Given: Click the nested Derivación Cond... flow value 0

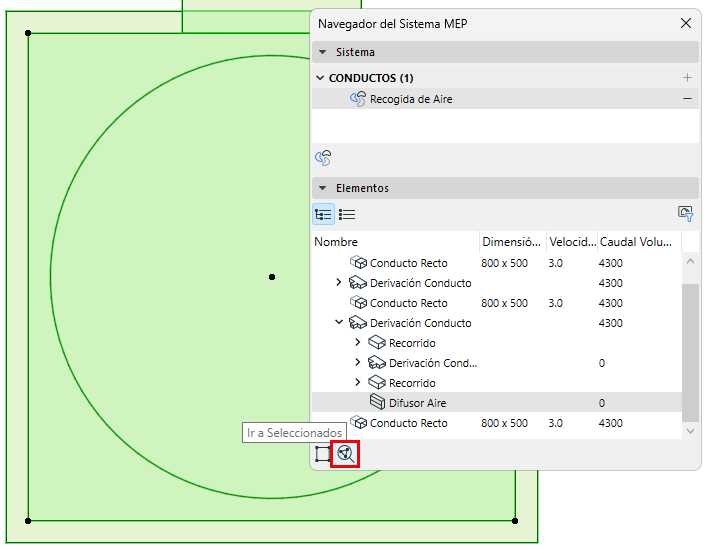Looking at the screenshot, I should [602, 363].
